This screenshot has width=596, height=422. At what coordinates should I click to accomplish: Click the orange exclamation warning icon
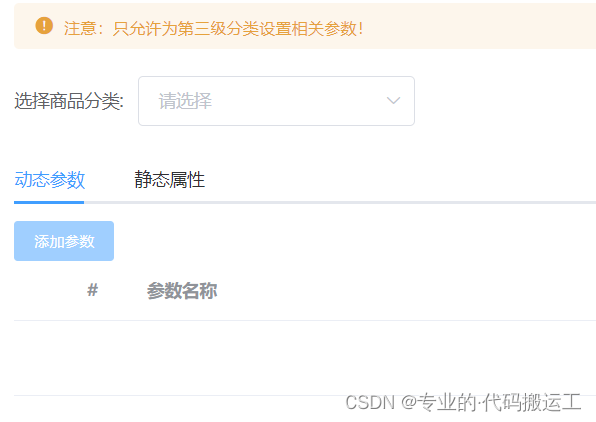[44, 25]
